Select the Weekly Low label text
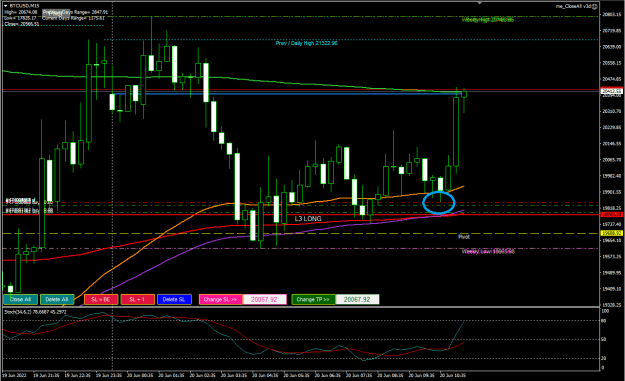 point(488,251)
